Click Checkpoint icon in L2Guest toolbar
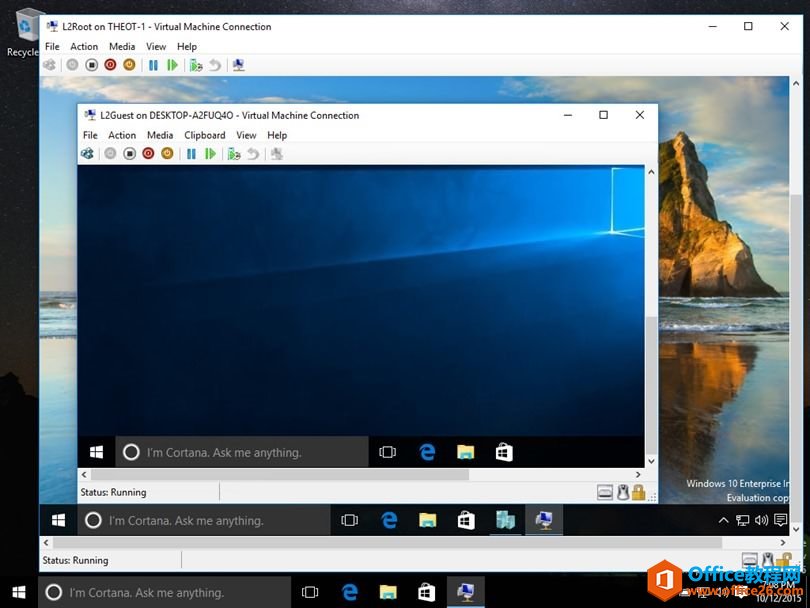This screenshot has width=810, height=608. tap(234, 153)
